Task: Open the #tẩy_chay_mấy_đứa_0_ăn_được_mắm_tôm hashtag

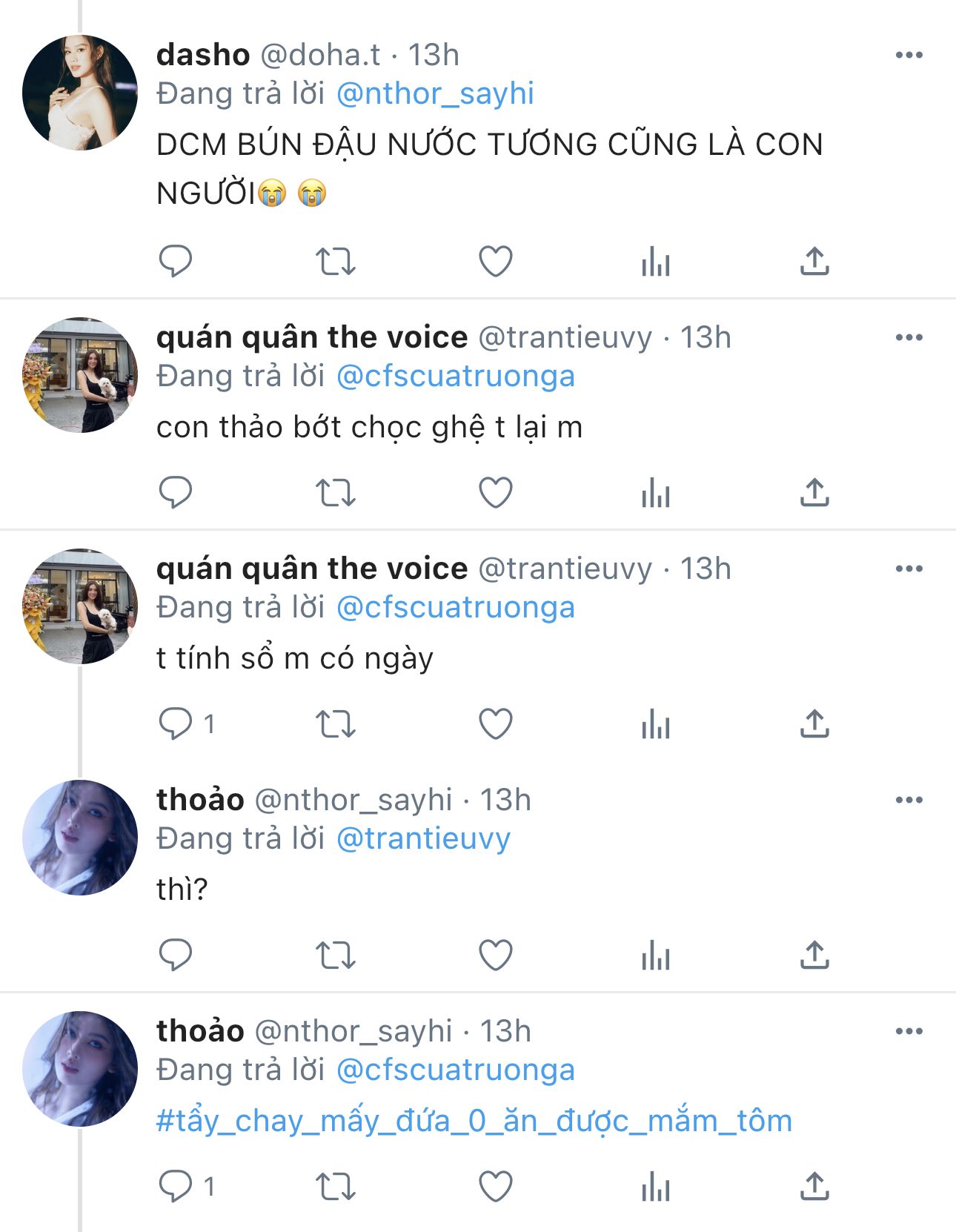Action: pyautogui.click(x=474, y=1120)
